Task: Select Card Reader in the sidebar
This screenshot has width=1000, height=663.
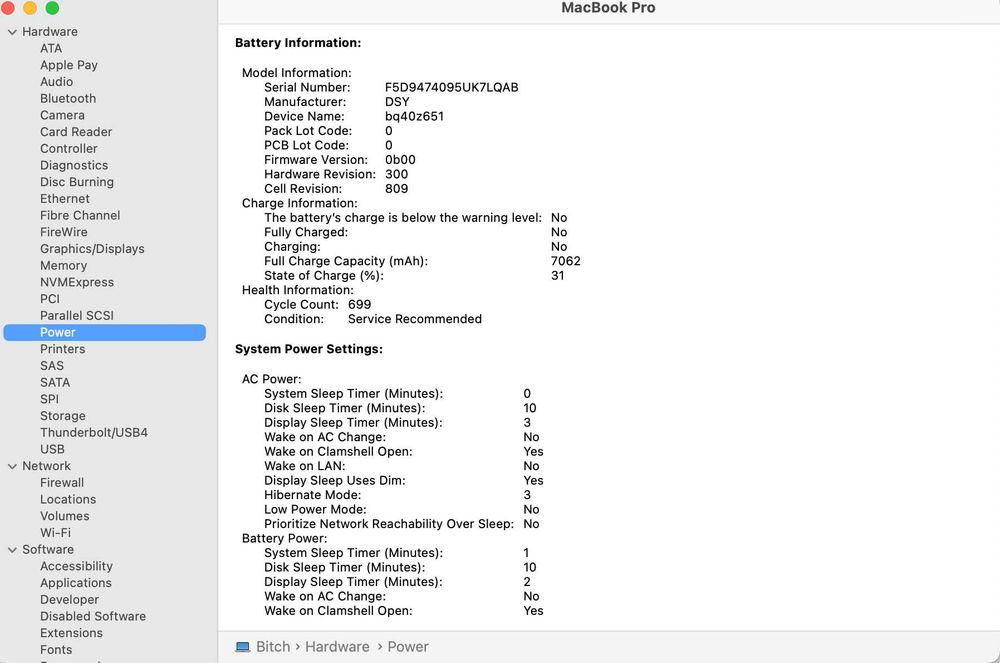Action: [x=76, y=131]
